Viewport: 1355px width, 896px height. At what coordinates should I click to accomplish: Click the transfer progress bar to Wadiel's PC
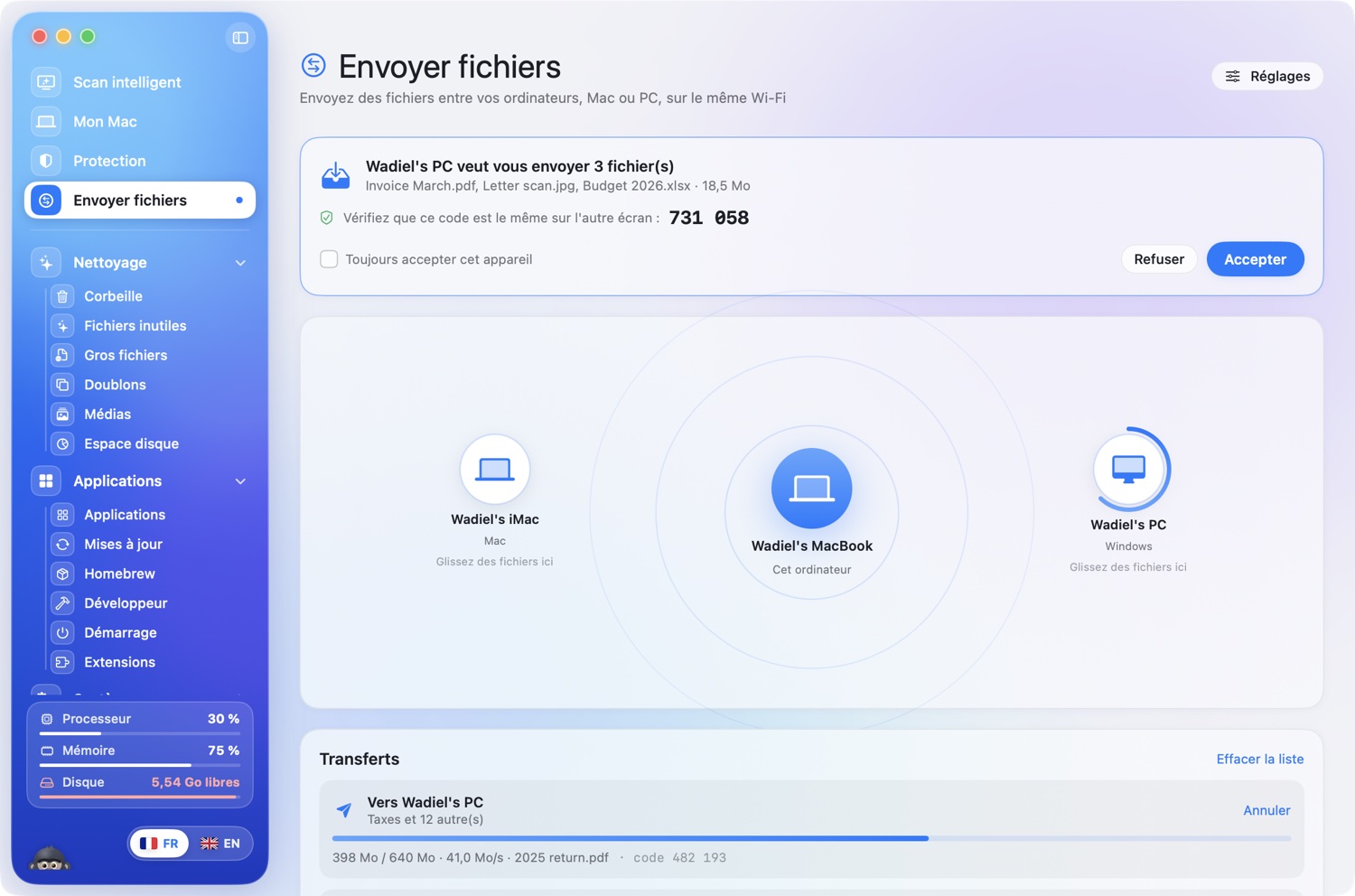(811, 838)
